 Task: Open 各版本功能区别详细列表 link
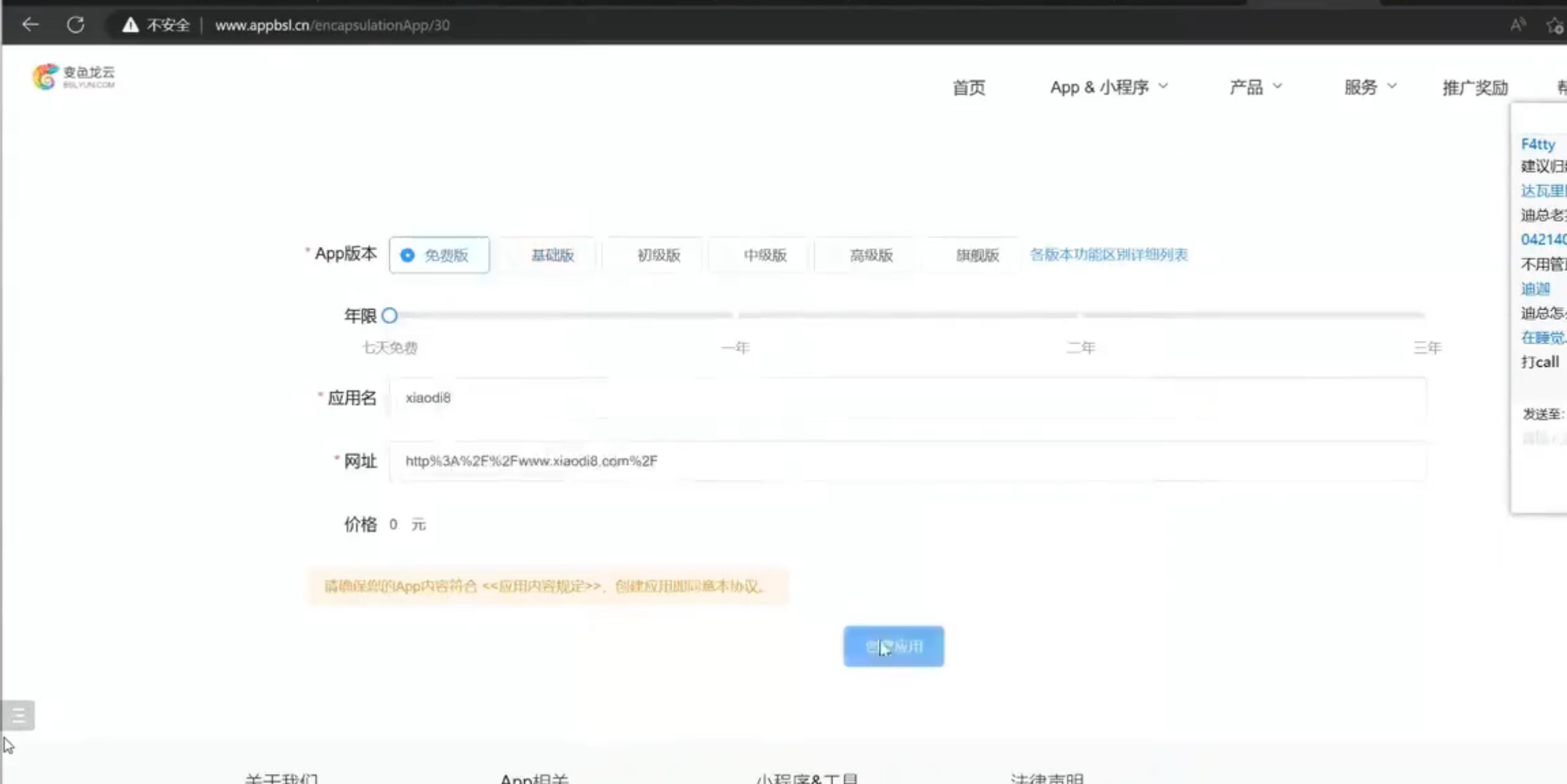tap(1108, 255)
